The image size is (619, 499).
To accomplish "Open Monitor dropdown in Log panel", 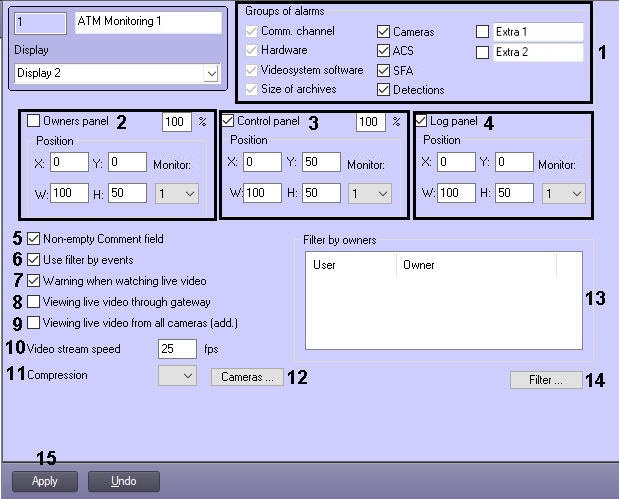I will 563,193.
